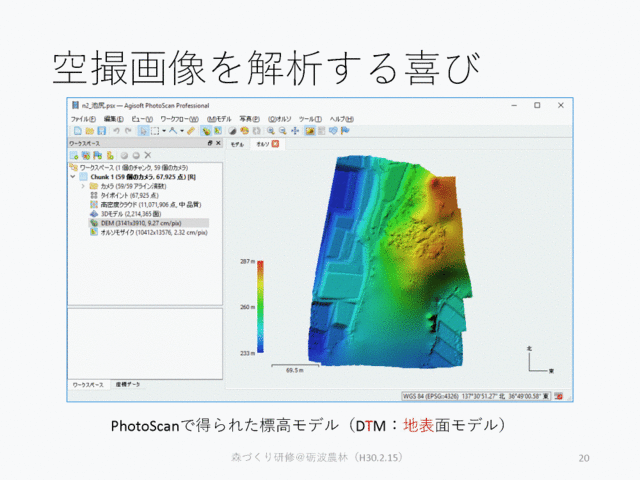Screen dimensions: 640x480
Task: Open the color palette settings icon
Action: coord(244,131)
